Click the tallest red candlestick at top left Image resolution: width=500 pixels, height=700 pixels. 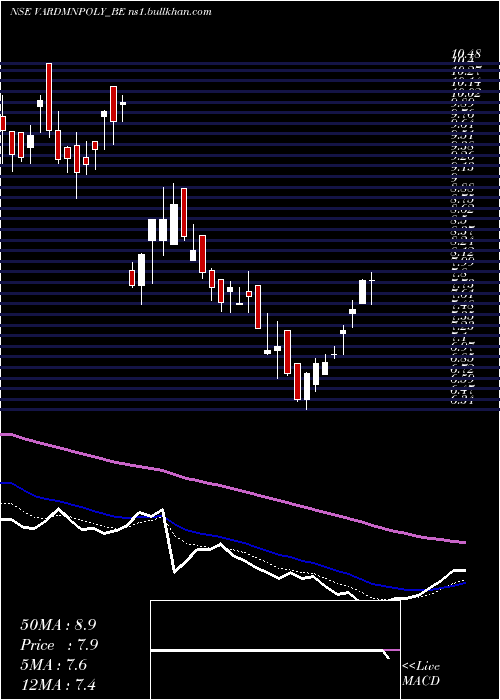pos(49,97)
